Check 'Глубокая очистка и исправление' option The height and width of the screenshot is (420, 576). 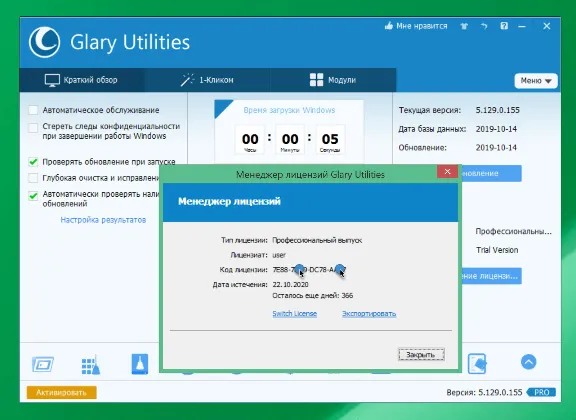click(x=33, y=178)
